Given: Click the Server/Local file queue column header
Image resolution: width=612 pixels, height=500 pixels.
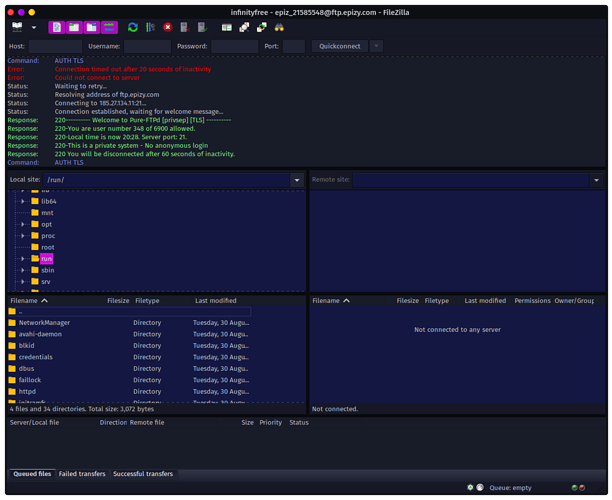Looking at the screenshot, I should (x=52, y=423).
